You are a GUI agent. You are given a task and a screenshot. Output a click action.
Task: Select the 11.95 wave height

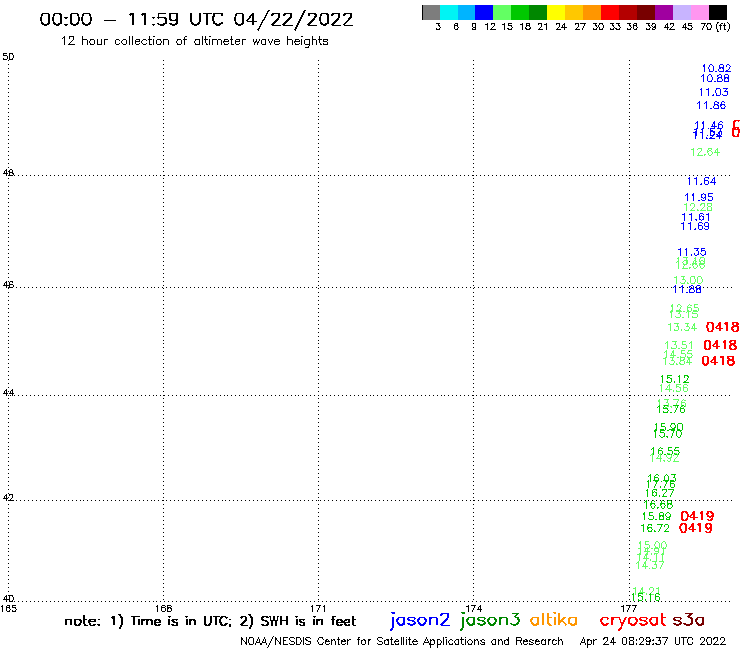click(699, 197)
